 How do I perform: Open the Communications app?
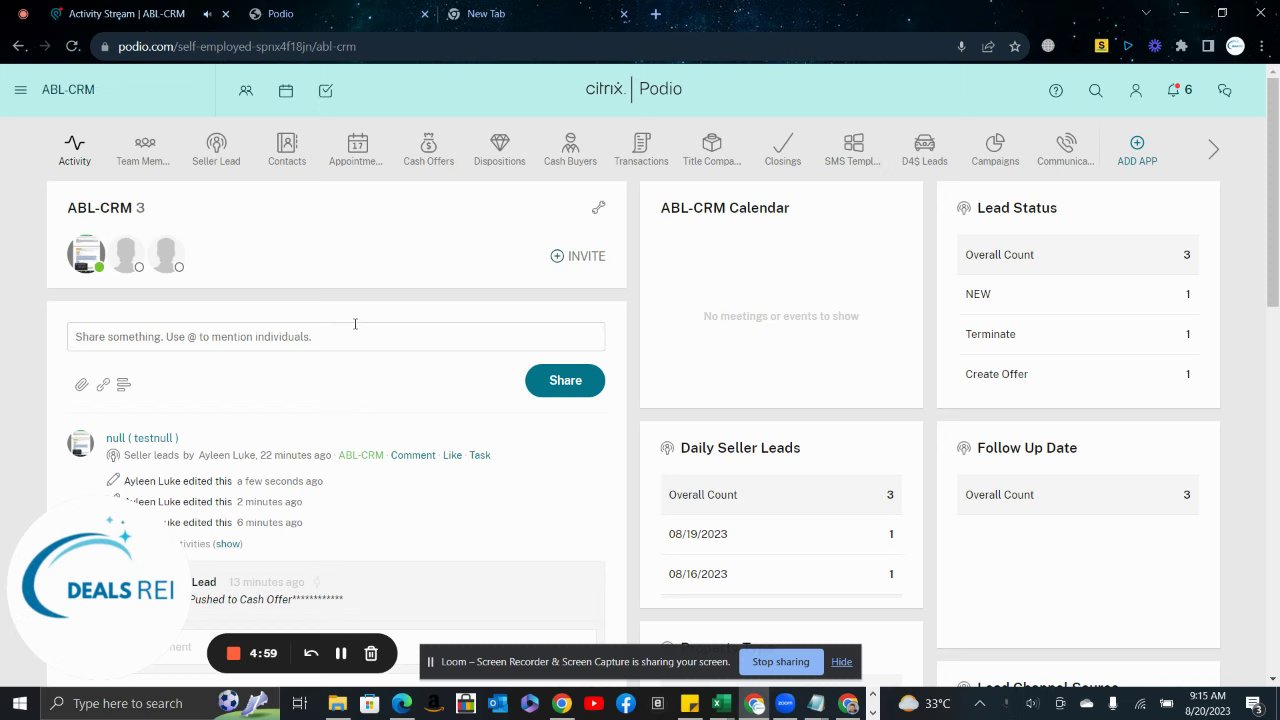pyautogui.click(x=1066, y=149)
